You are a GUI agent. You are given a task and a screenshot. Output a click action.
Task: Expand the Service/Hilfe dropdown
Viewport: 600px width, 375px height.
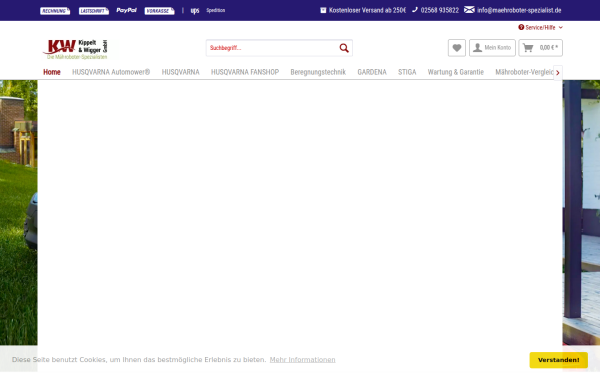point(540,28)
